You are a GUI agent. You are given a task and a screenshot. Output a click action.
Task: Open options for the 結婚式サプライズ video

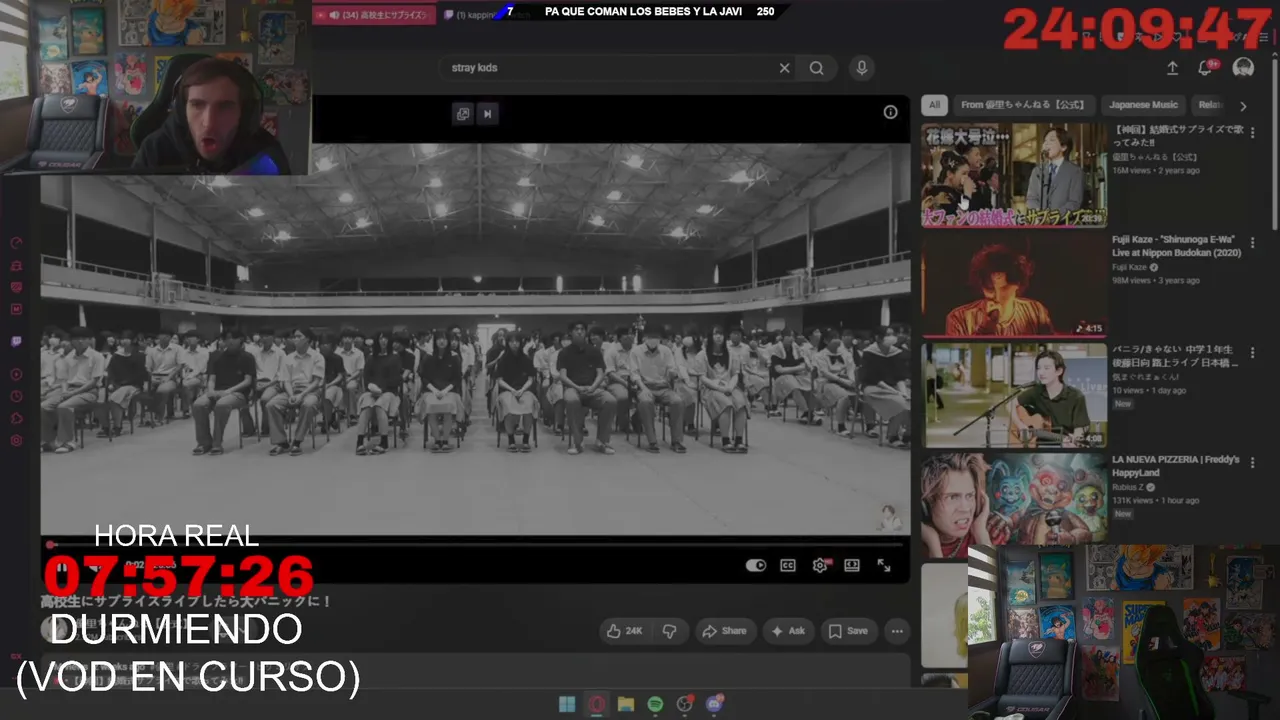click(x=1252, y=132)
